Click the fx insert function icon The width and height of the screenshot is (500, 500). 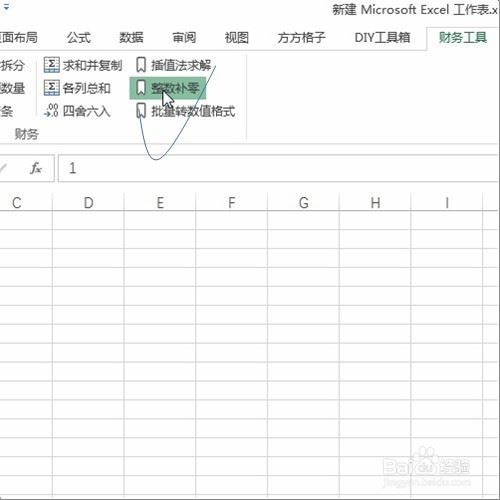(x=36, y=168)
